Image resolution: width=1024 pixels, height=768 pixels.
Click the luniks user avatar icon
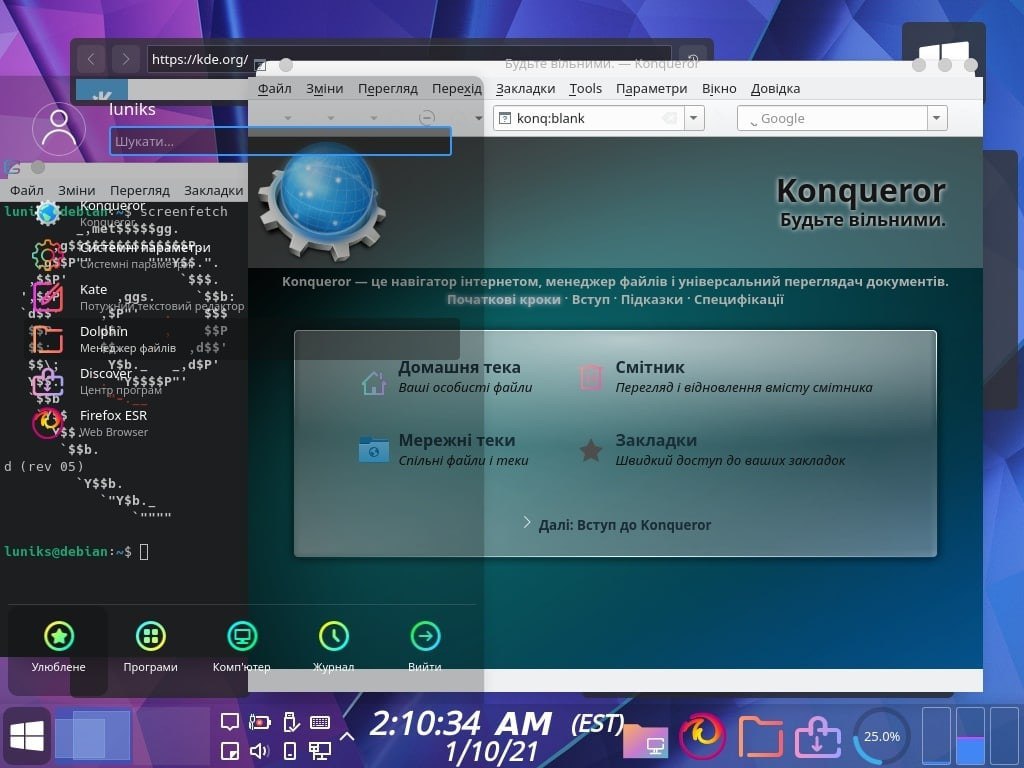(59, 128)
